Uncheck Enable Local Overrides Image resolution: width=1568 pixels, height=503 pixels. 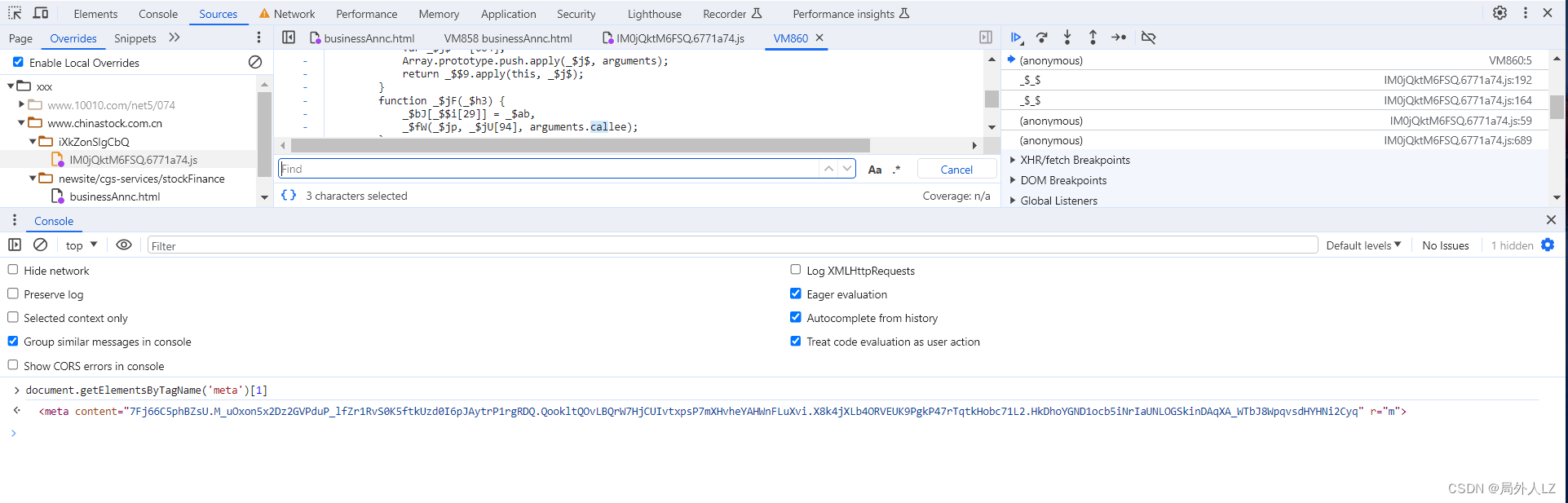coord(18,62)
